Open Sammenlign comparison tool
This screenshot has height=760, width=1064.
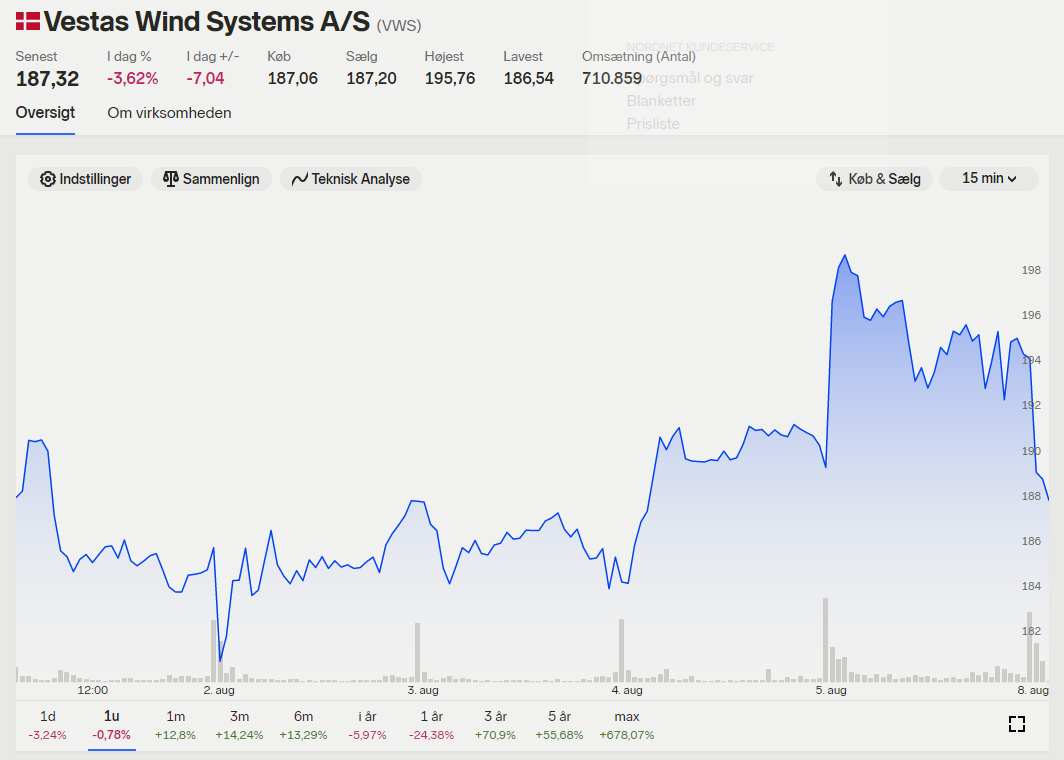click(x=211, y=179)
